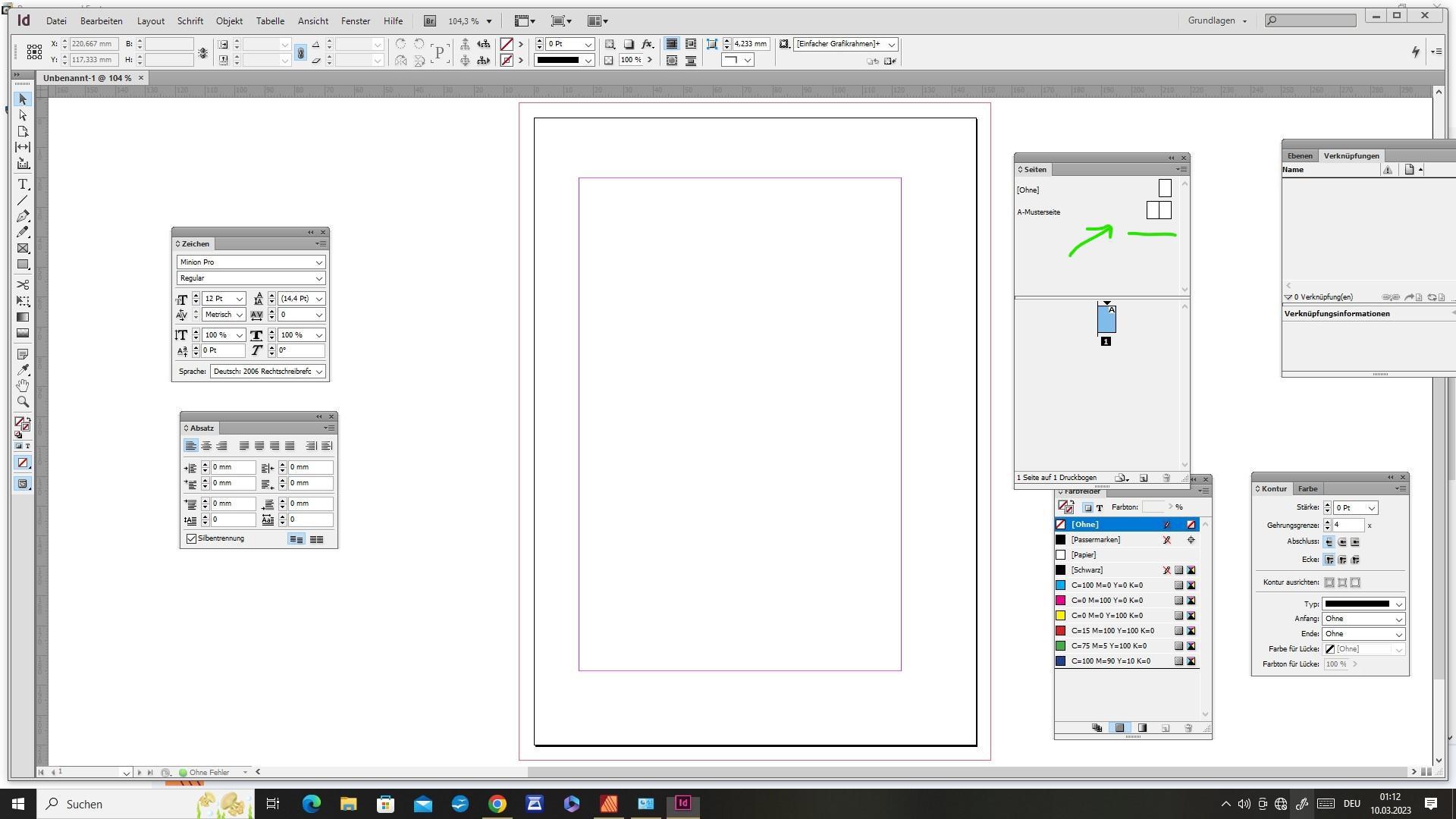Pick the Direct Selection tool
Image resolution: width=1456 pixels, height=819 pixels.
coord(23,115)
